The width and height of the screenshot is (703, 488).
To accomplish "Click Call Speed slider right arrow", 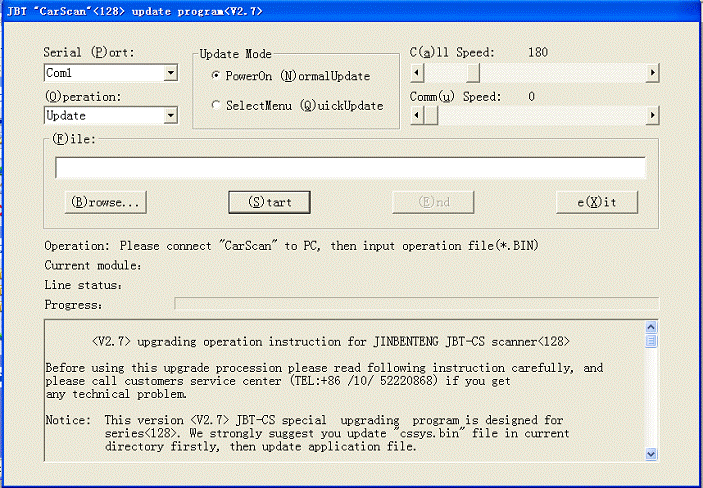I will pyautogui.click(x=652, y=73).
